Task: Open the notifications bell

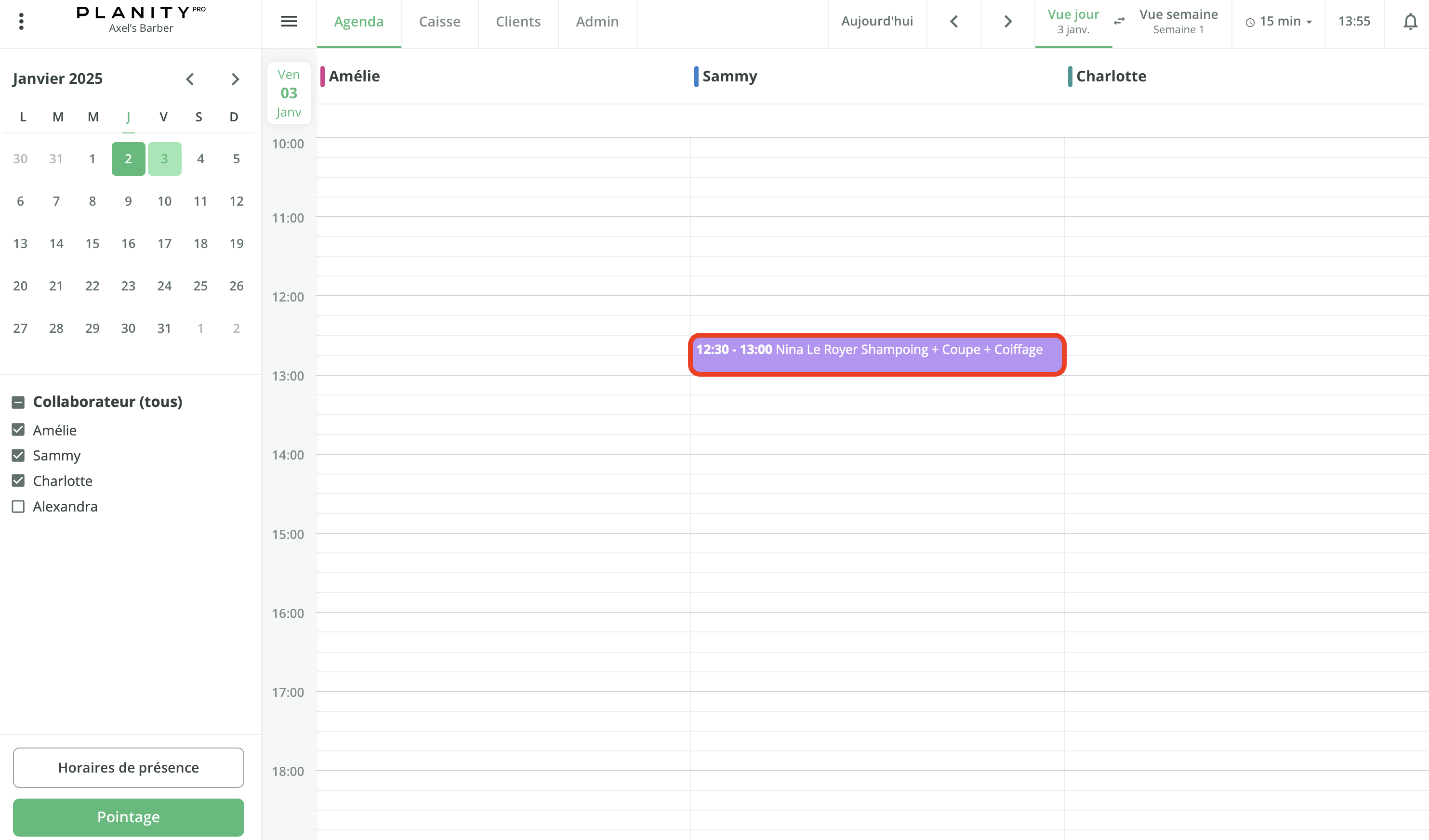Action: coord(1410,22)
